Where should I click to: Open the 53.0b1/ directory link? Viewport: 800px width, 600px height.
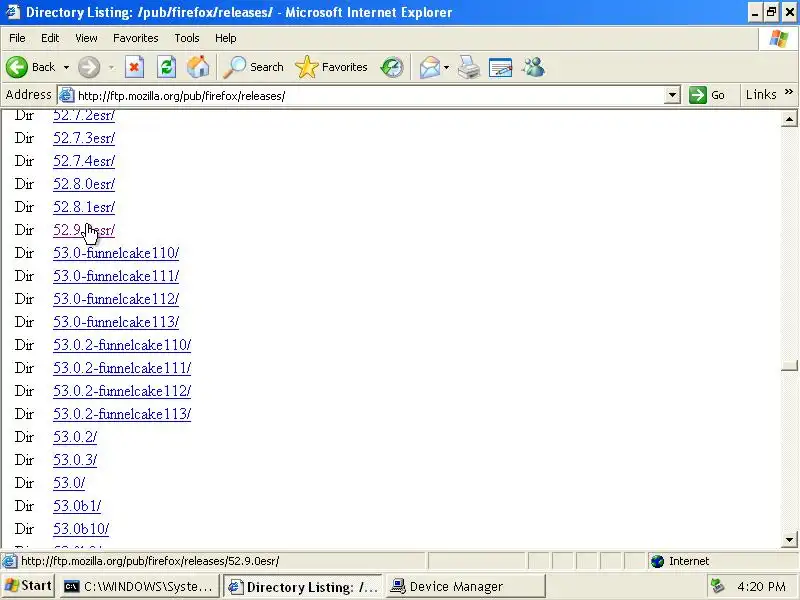click(x=77, y=506)
